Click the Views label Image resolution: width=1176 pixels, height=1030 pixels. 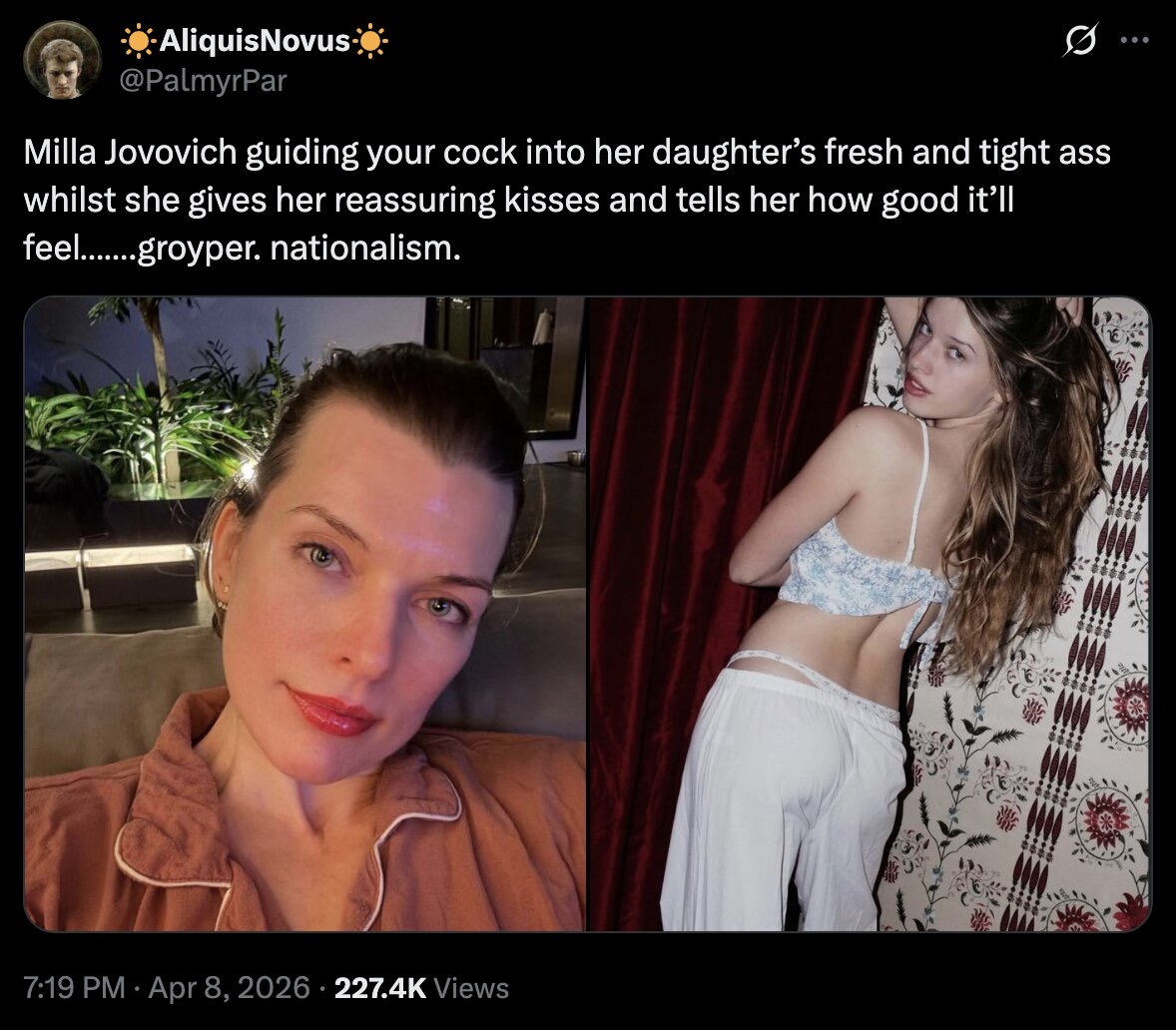click(x=471, y=987)
